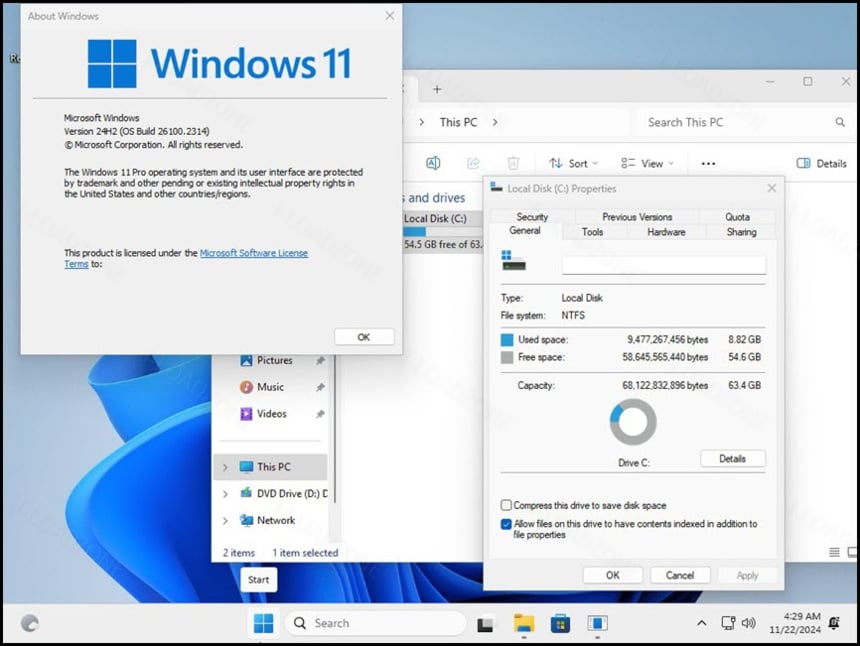Open the Sort dropdown menu
The height and width of the screenshot is (646, 860).
pos(573,163)
